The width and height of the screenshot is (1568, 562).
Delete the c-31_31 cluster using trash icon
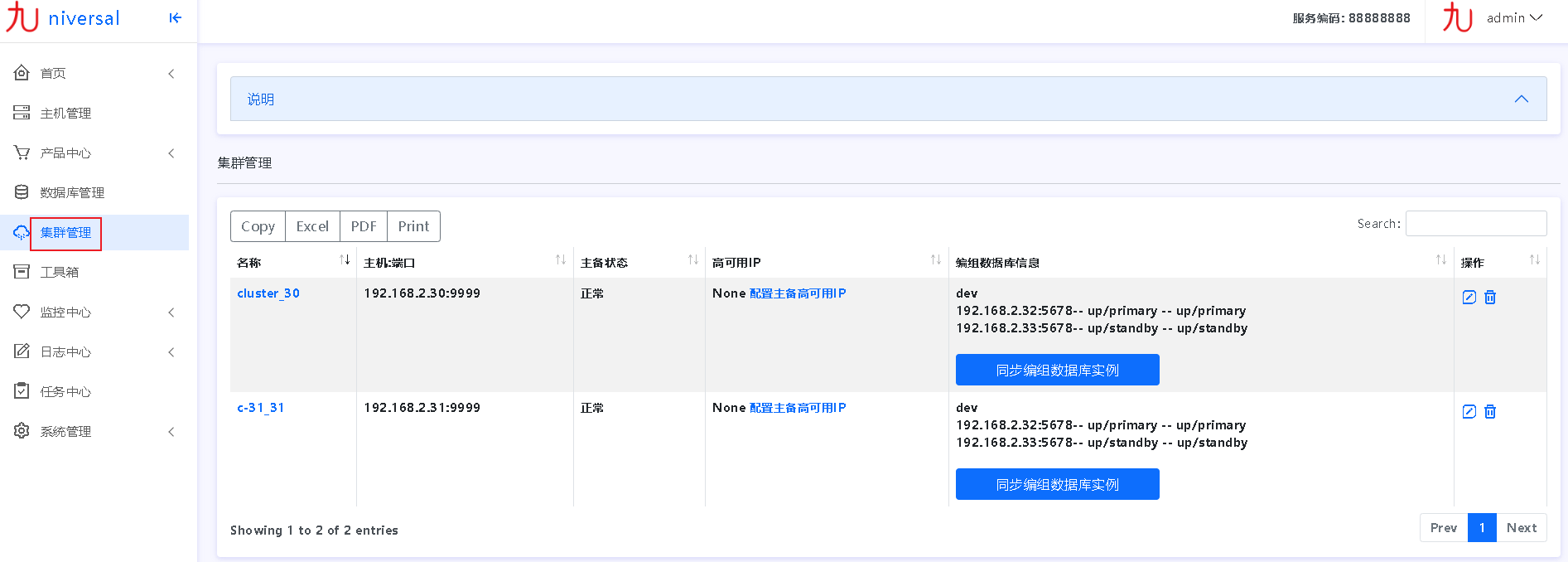(x=1490, y=411)
